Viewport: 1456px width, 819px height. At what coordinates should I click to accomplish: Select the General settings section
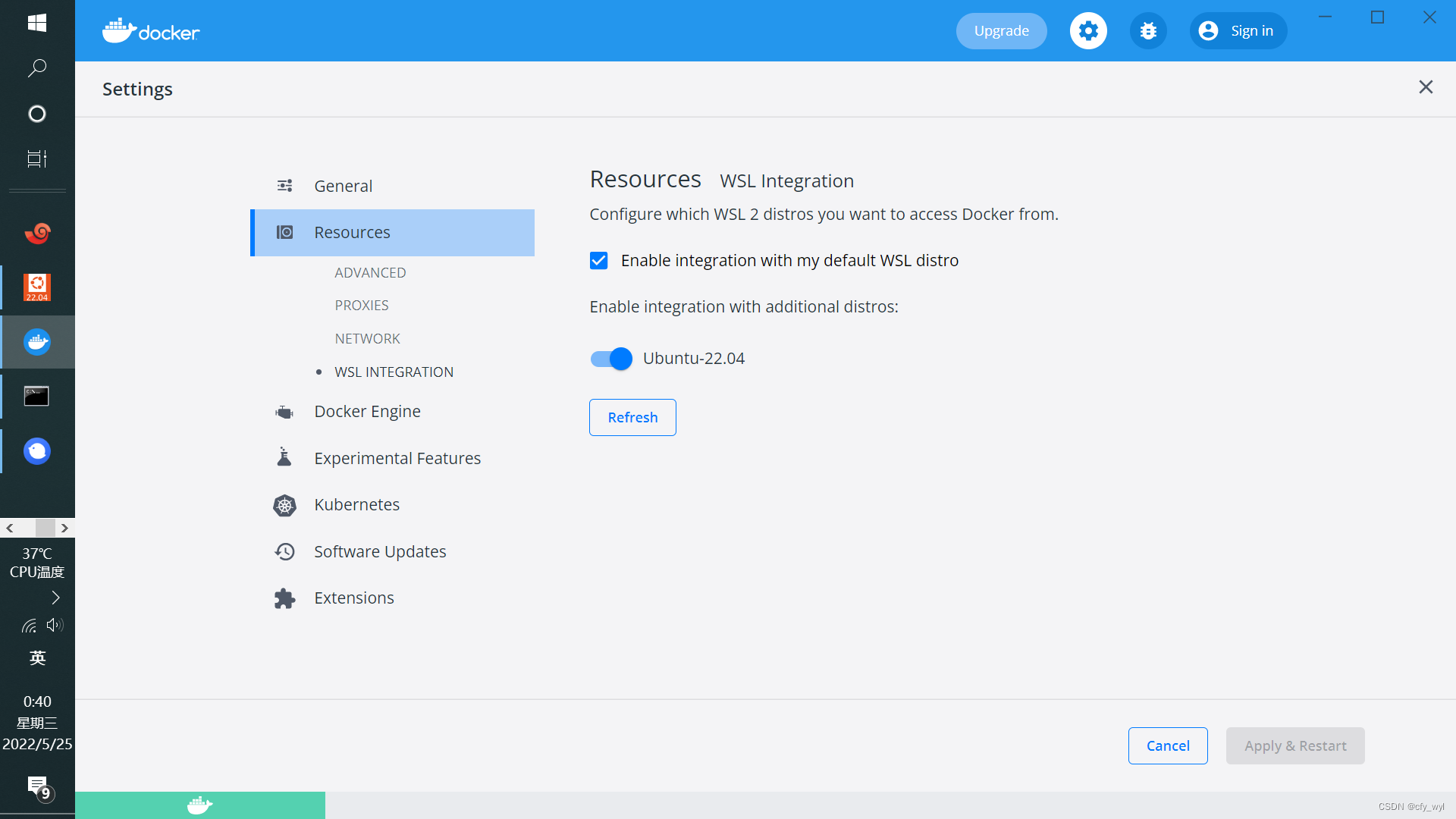click(343, 185)
